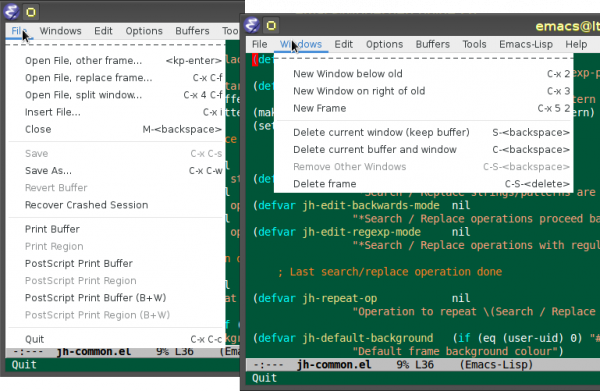
Task: Open Edit menu in left window
Action: click(x=103, y=31)
